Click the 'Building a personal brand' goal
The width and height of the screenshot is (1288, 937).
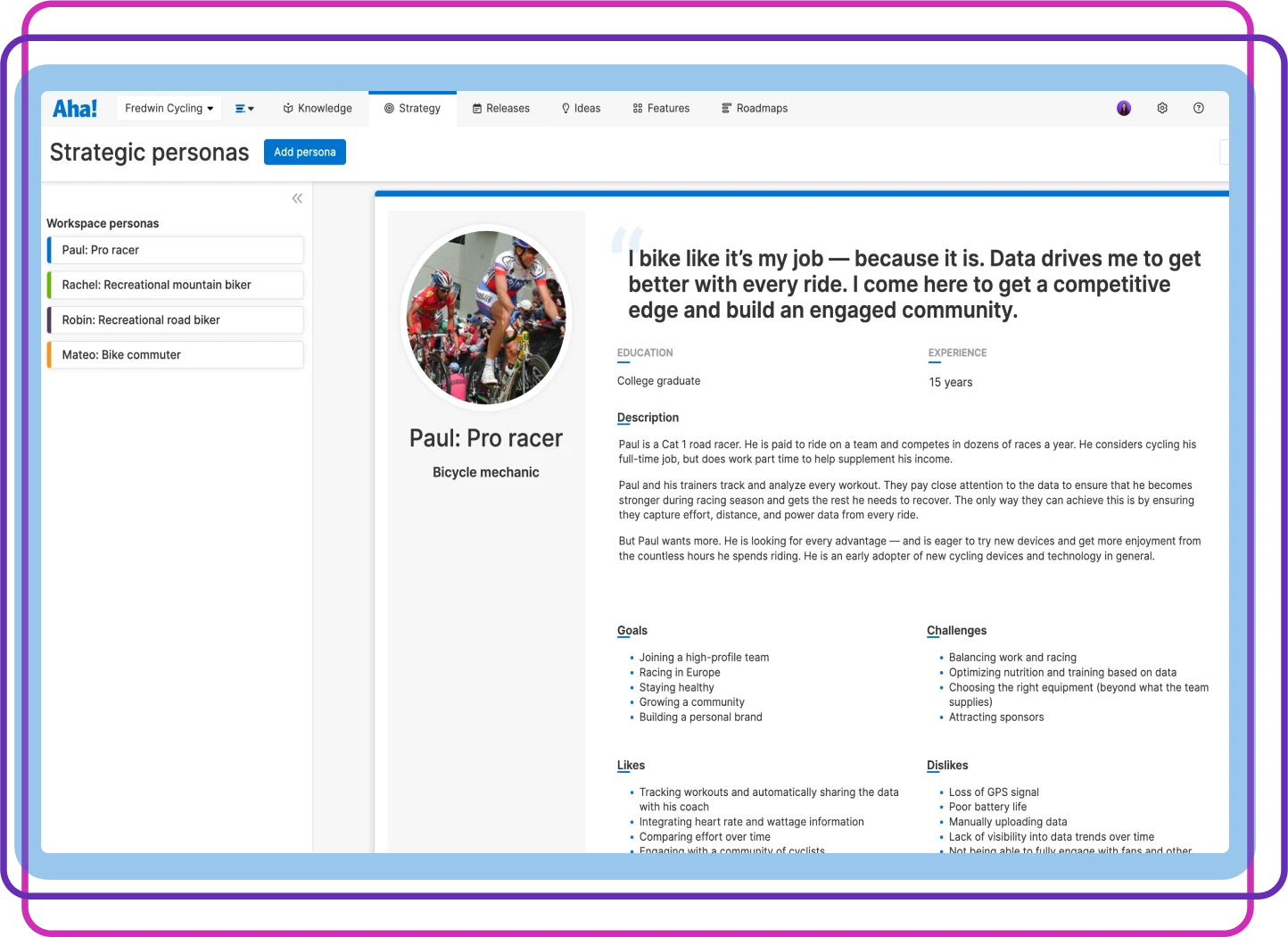701,717
